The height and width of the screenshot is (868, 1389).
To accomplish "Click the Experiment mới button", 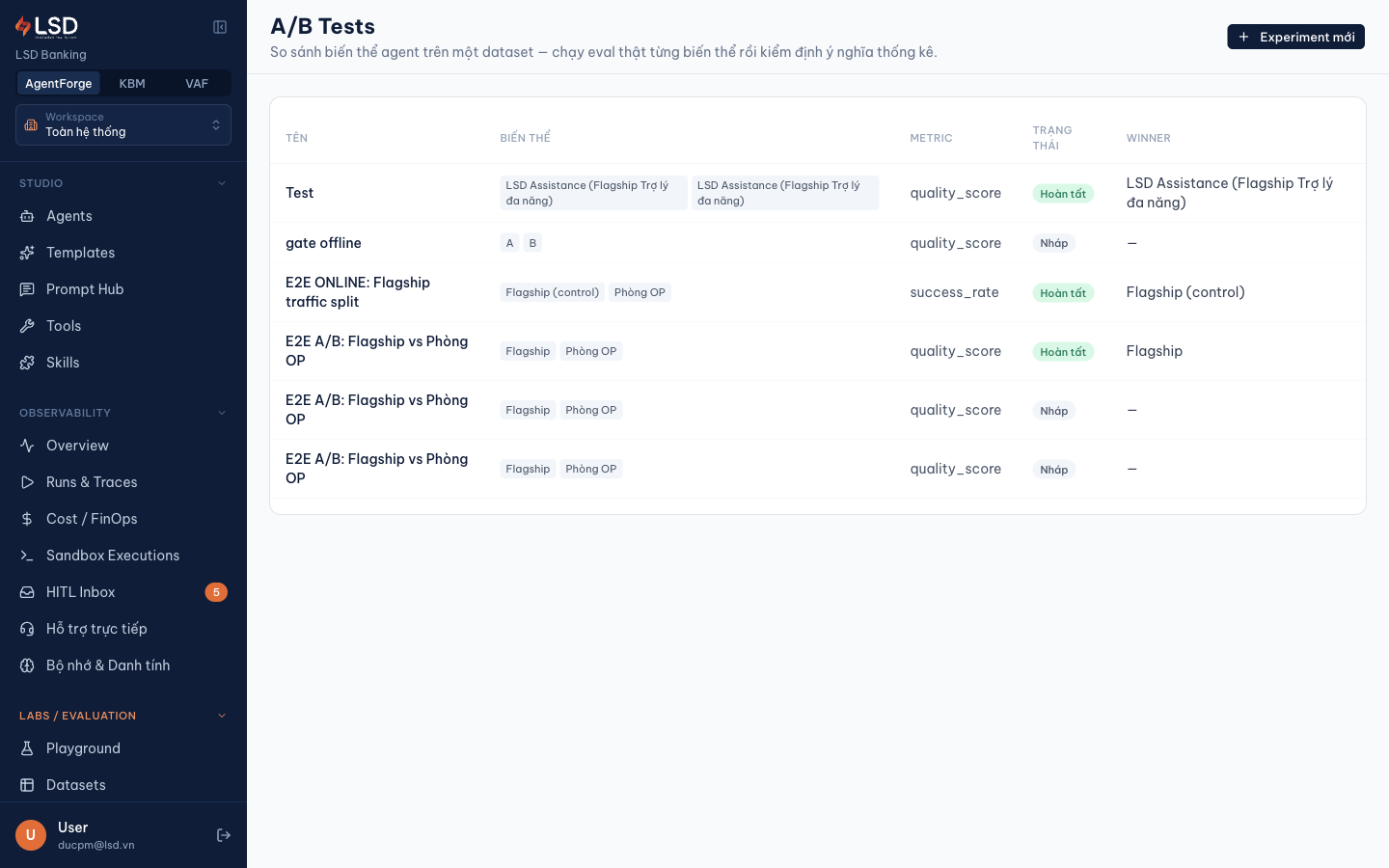I will pyautogui.click(x=1295, y=37).
